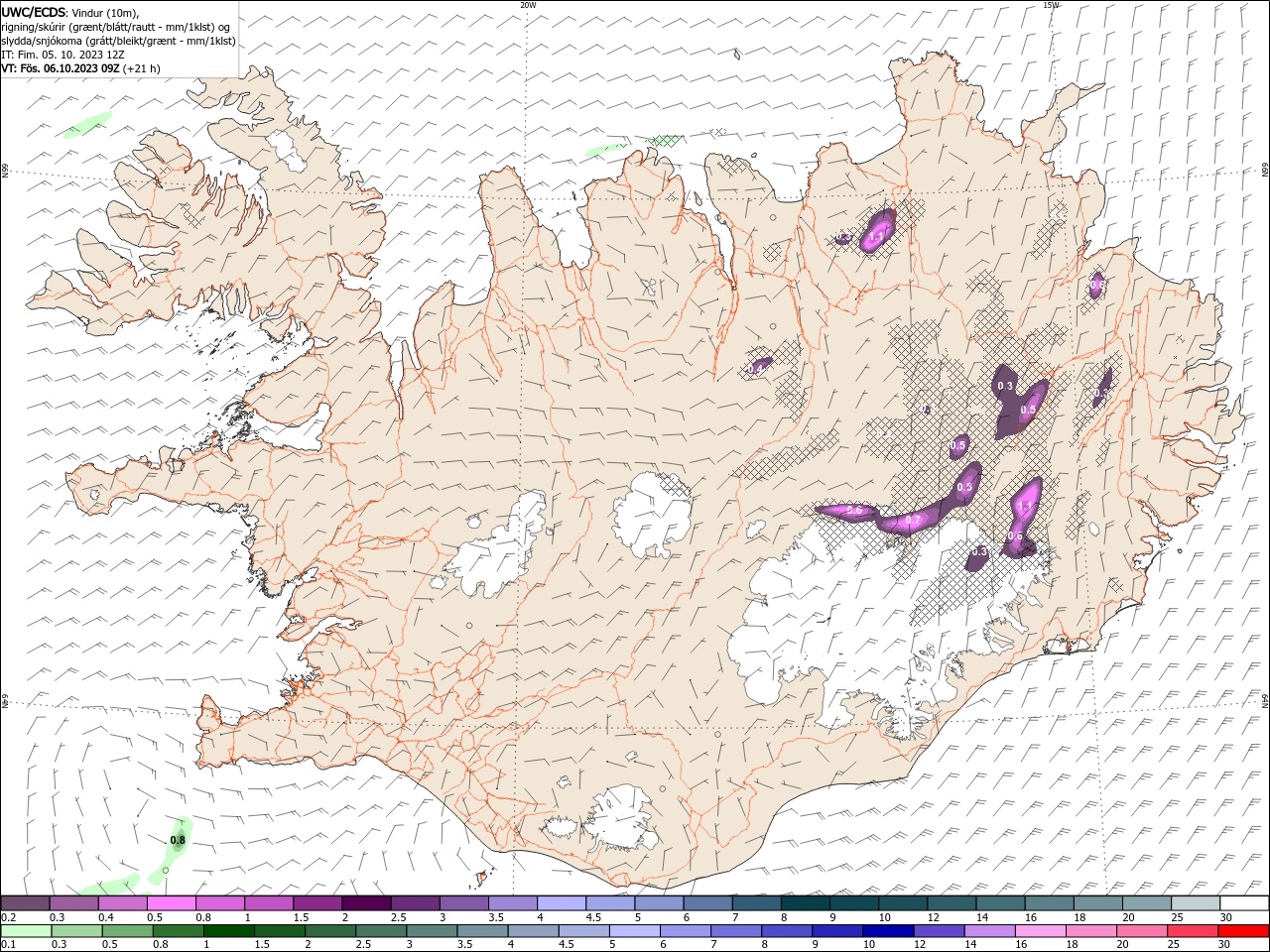Pick upper-row legend swatch starting at 0.2
1270x952 pixels.
tap(25, 903)
